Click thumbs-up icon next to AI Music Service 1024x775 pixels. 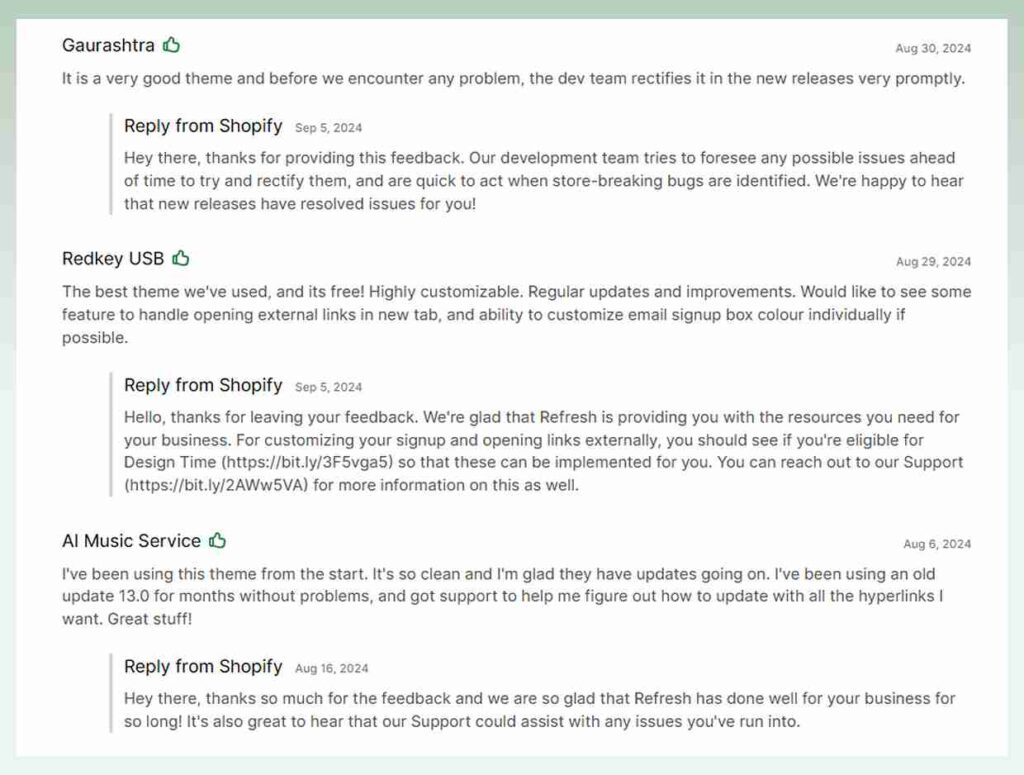point(218,541)
